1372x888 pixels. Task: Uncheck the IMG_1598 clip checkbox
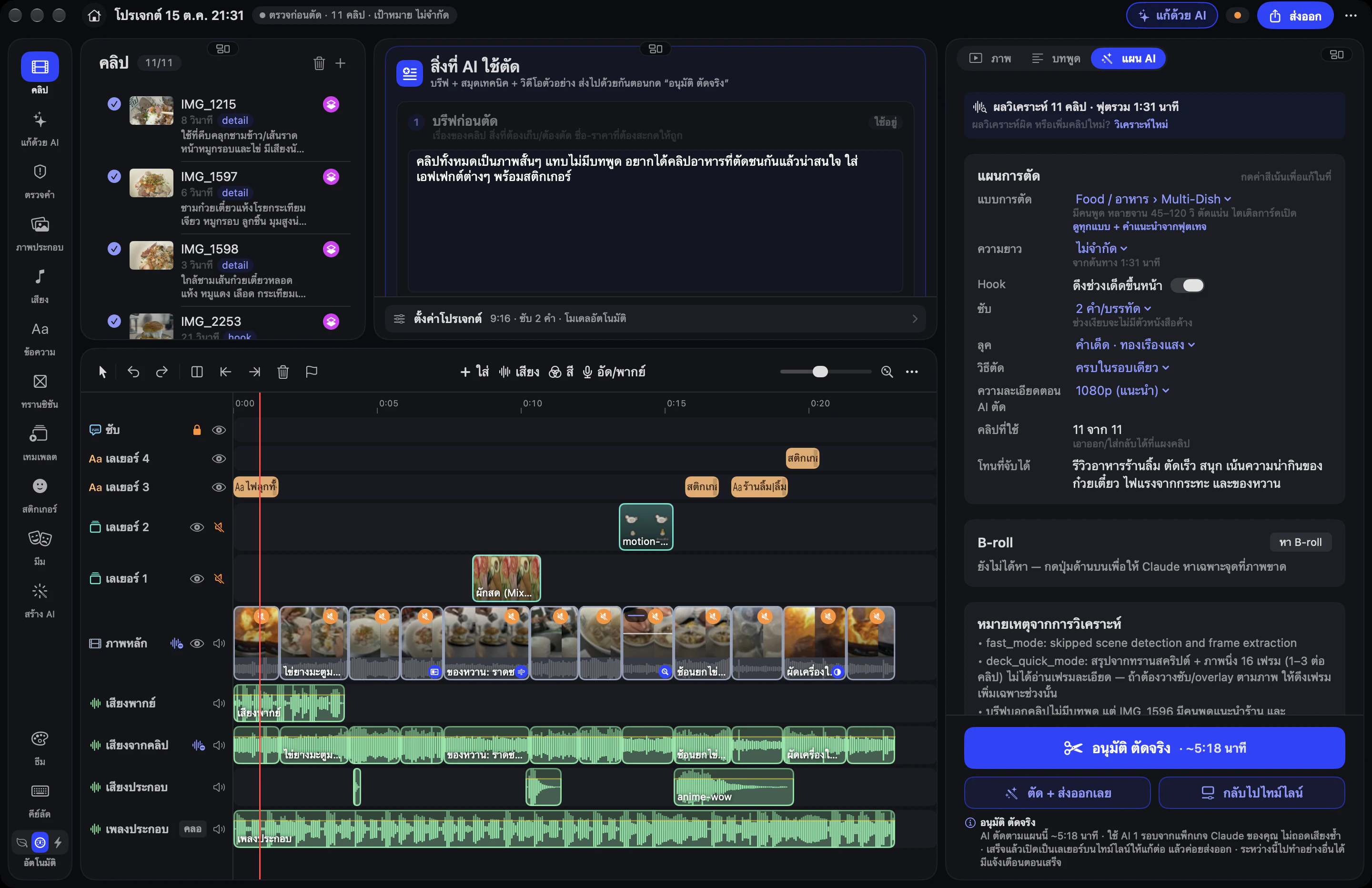[x=114, y=249]
